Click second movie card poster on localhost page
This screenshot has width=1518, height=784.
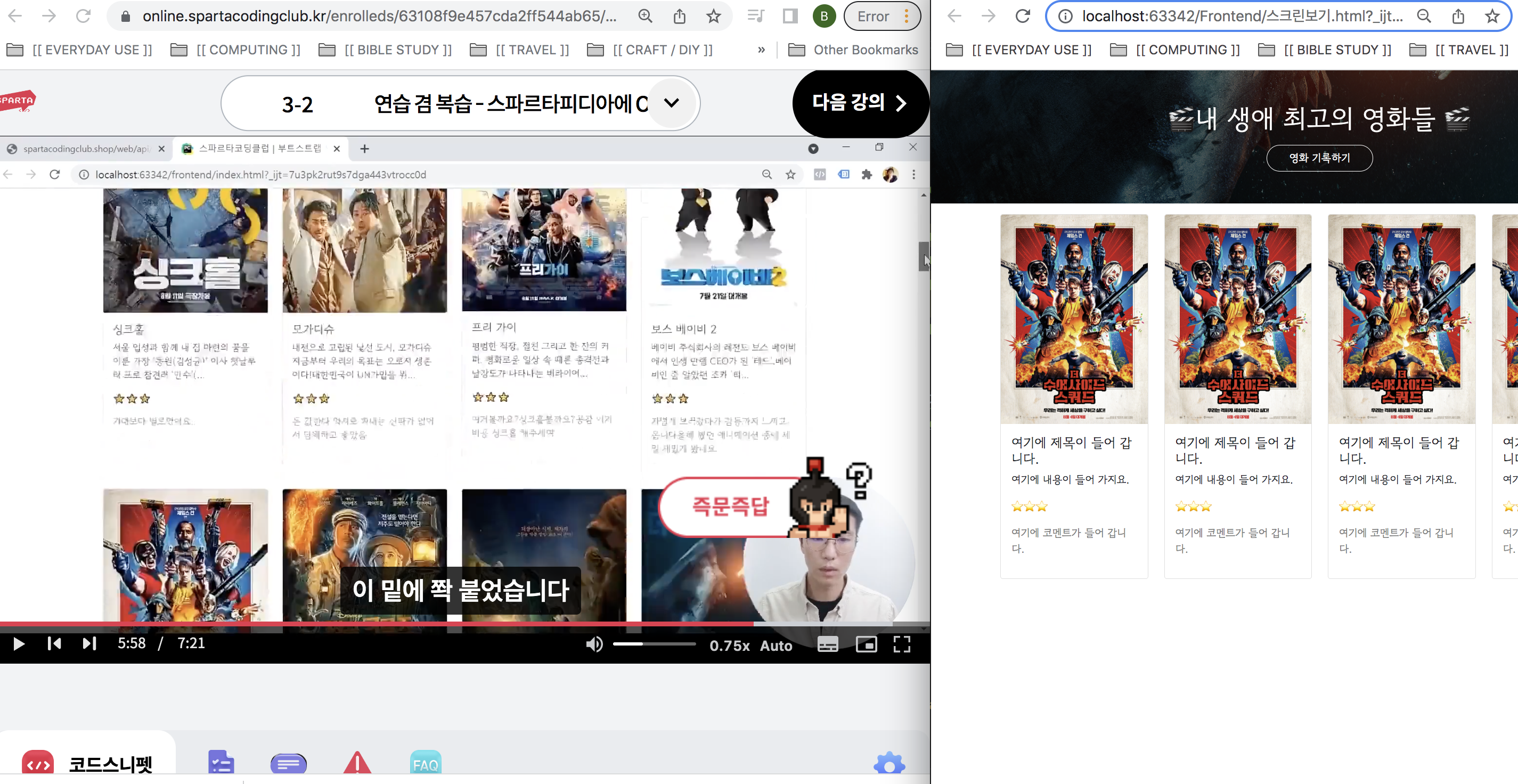pos(1237,319)
